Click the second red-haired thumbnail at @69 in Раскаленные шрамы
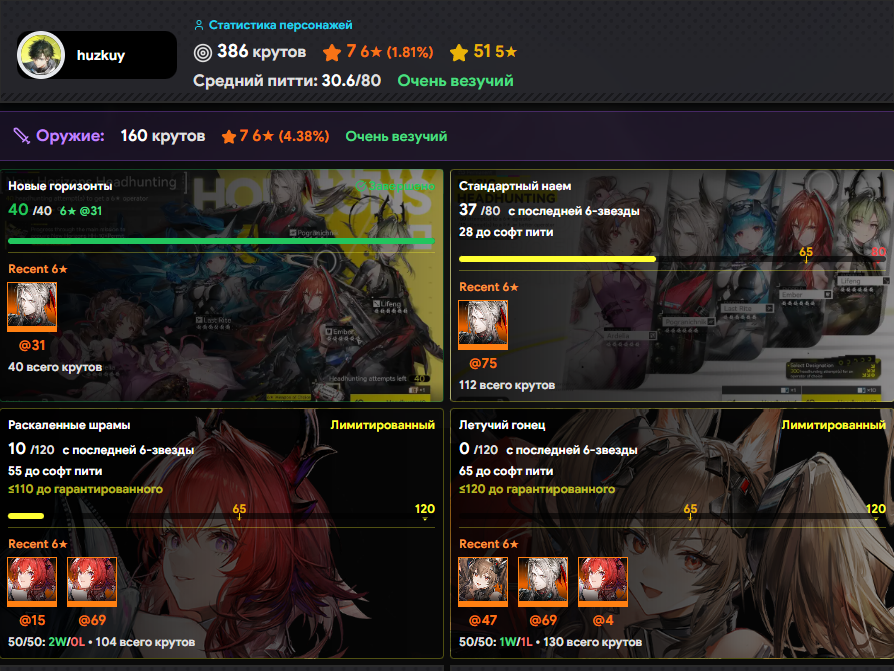The image size is (894, 671). (x=92, y=581)
